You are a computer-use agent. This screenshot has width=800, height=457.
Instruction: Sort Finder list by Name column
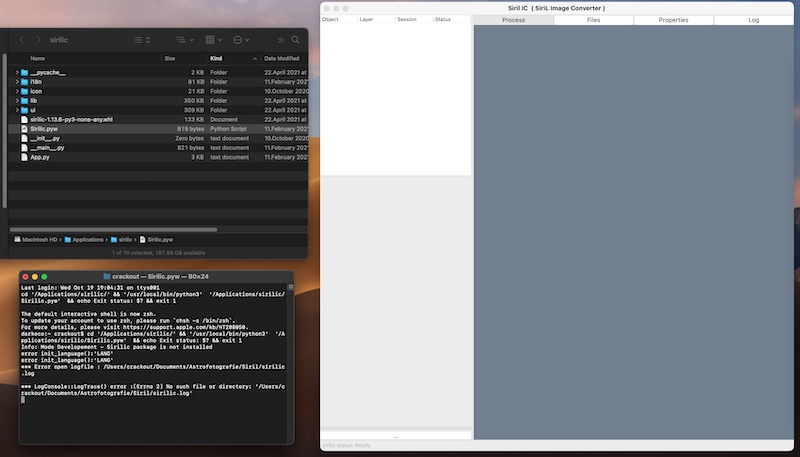point(37,59)
